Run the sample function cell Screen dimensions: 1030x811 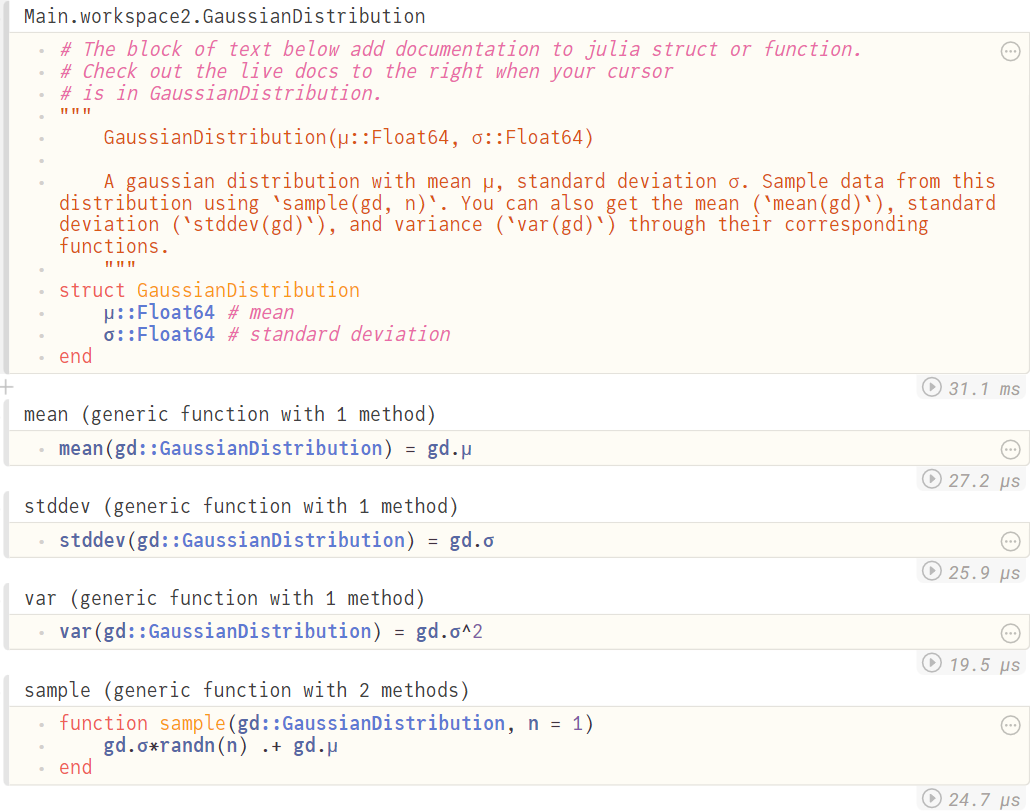pos(930,799)
